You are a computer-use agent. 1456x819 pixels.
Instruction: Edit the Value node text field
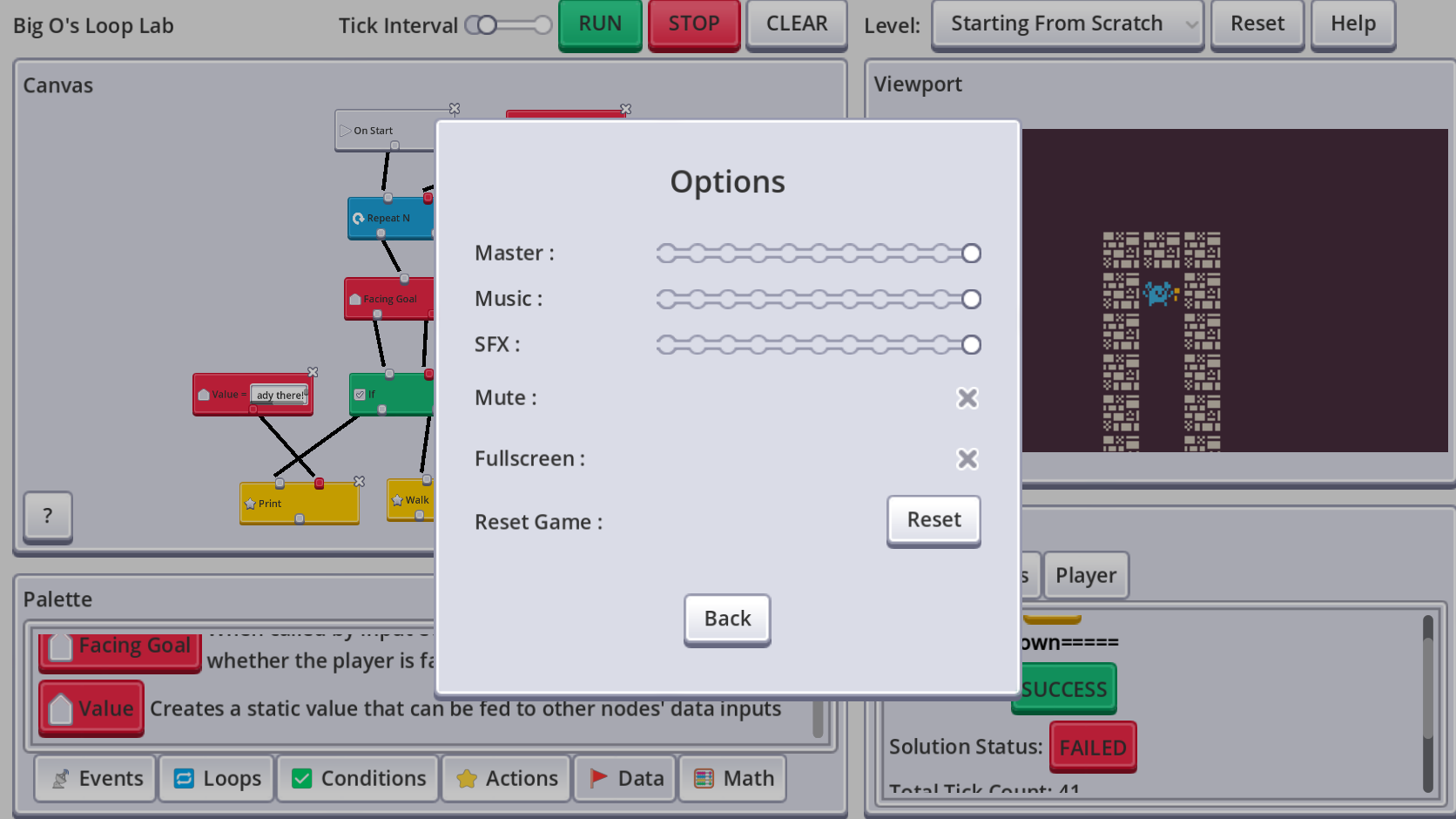[280, 395]
